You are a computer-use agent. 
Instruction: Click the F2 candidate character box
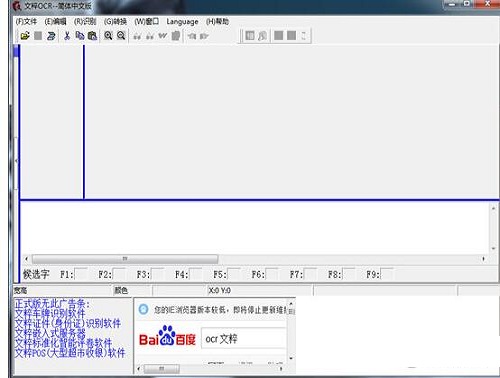119,274
